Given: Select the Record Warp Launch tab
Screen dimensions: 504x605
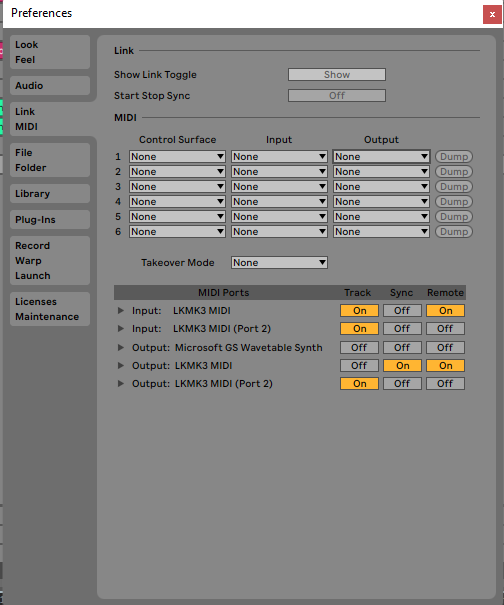Looking at the screenshot, I should pos(50,261).
